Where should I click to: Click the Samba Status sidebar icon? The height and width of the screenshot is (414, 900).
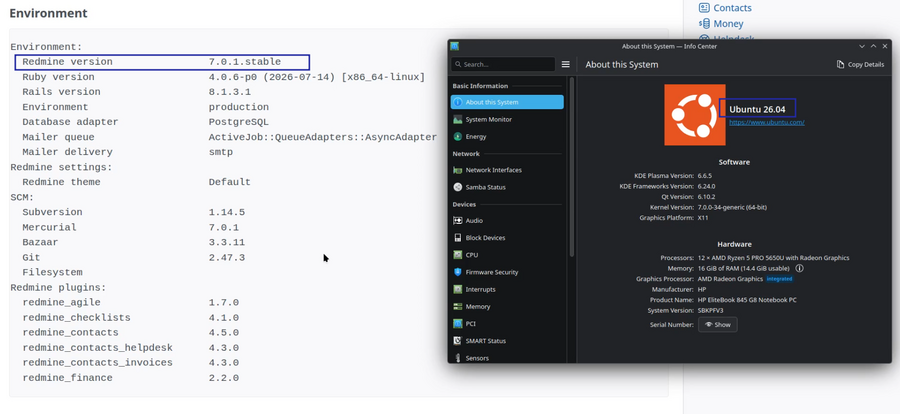pos(457,187)
